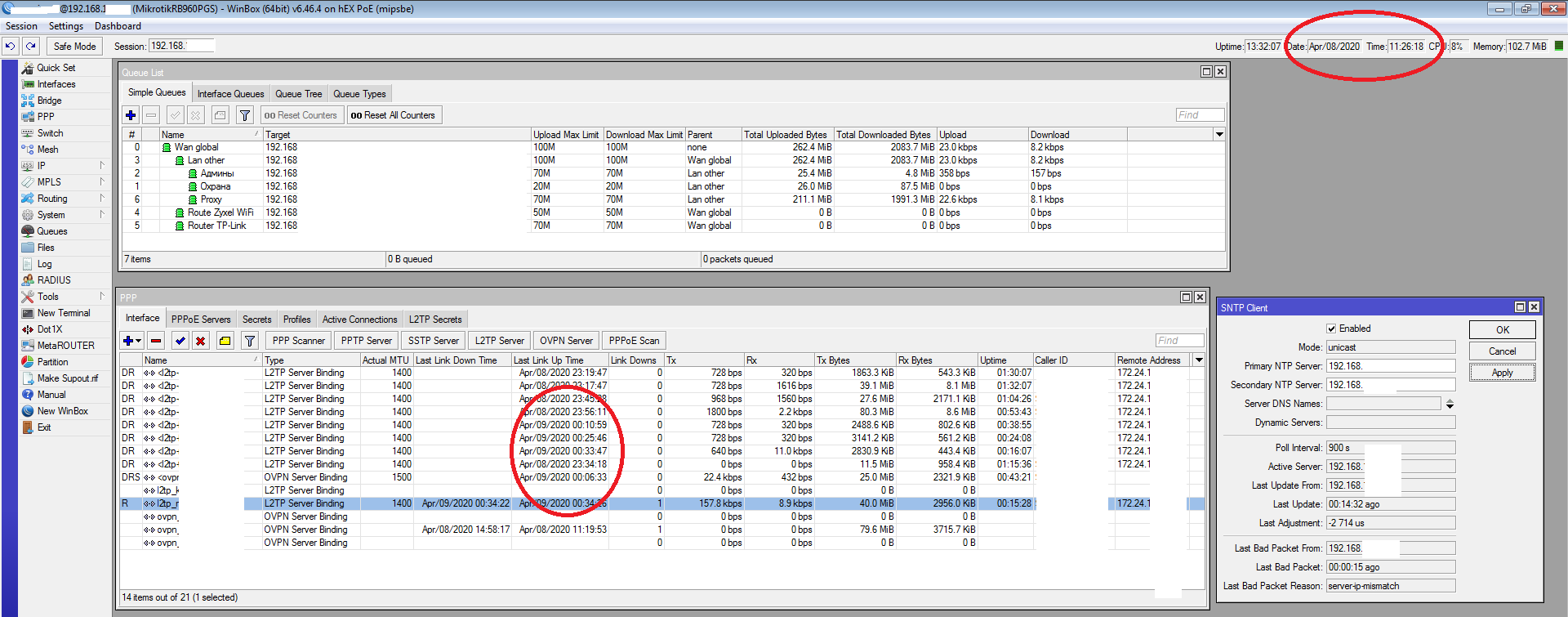The image size is (1568, 617).
Task: Open filter in Queue List toolbar
Action: (245, 115)
